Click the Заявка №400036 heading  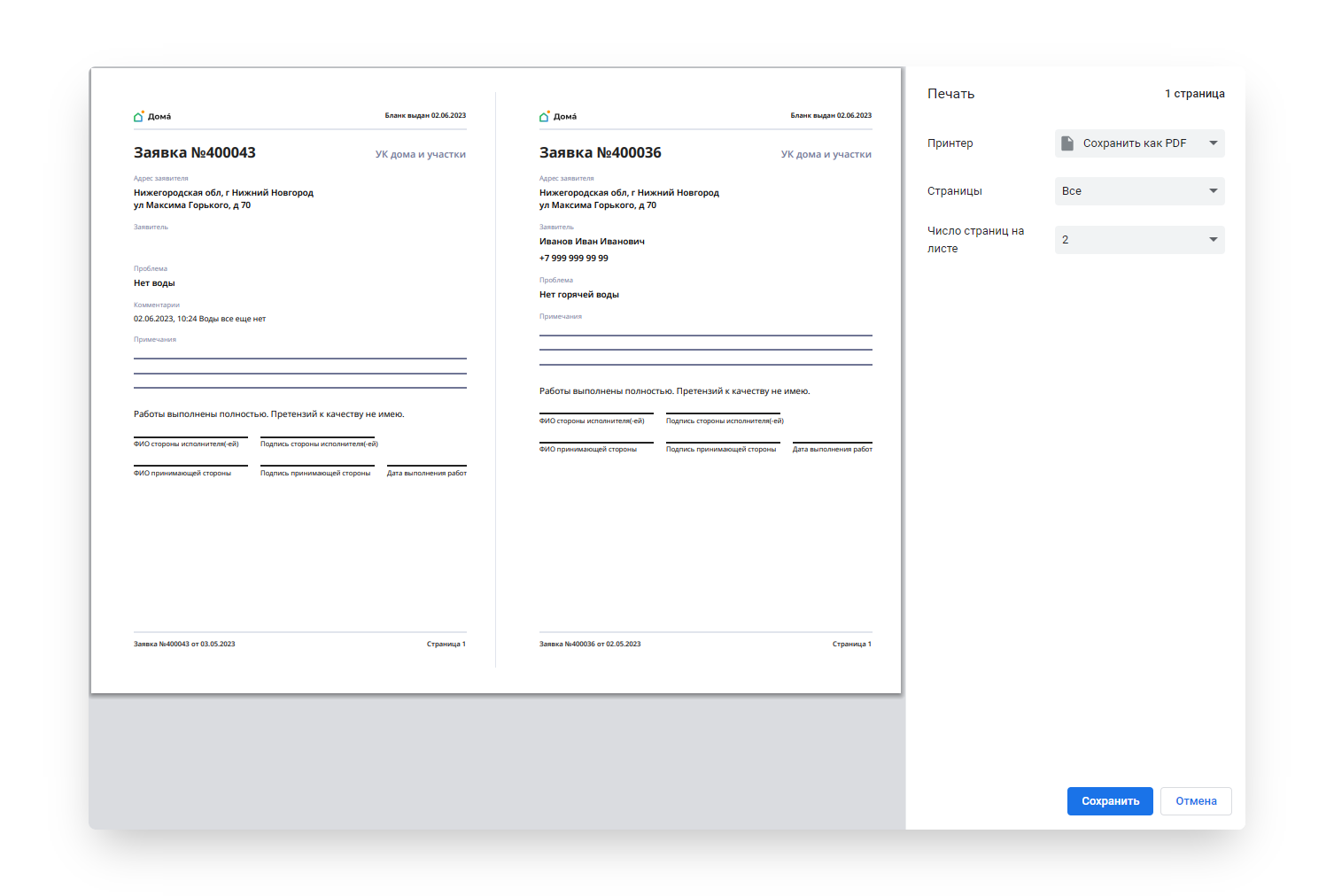[x=601, y=152]
